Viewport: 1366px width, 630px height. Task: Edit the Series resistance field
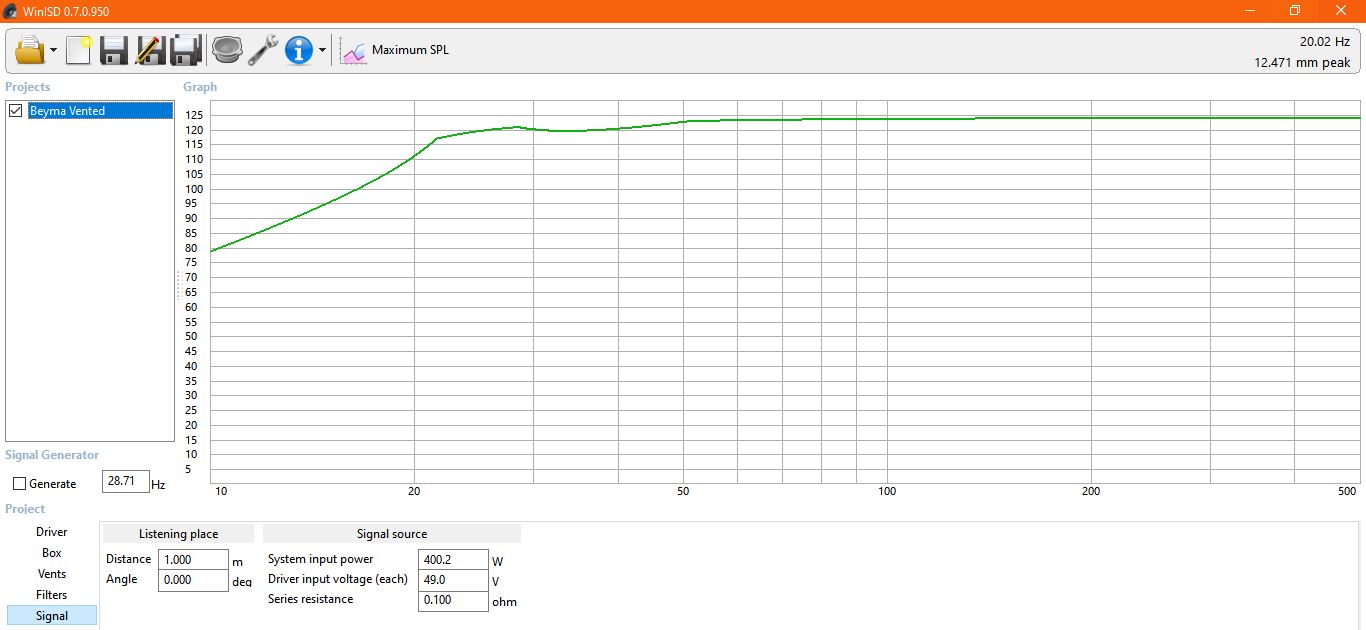click(453, 600)
